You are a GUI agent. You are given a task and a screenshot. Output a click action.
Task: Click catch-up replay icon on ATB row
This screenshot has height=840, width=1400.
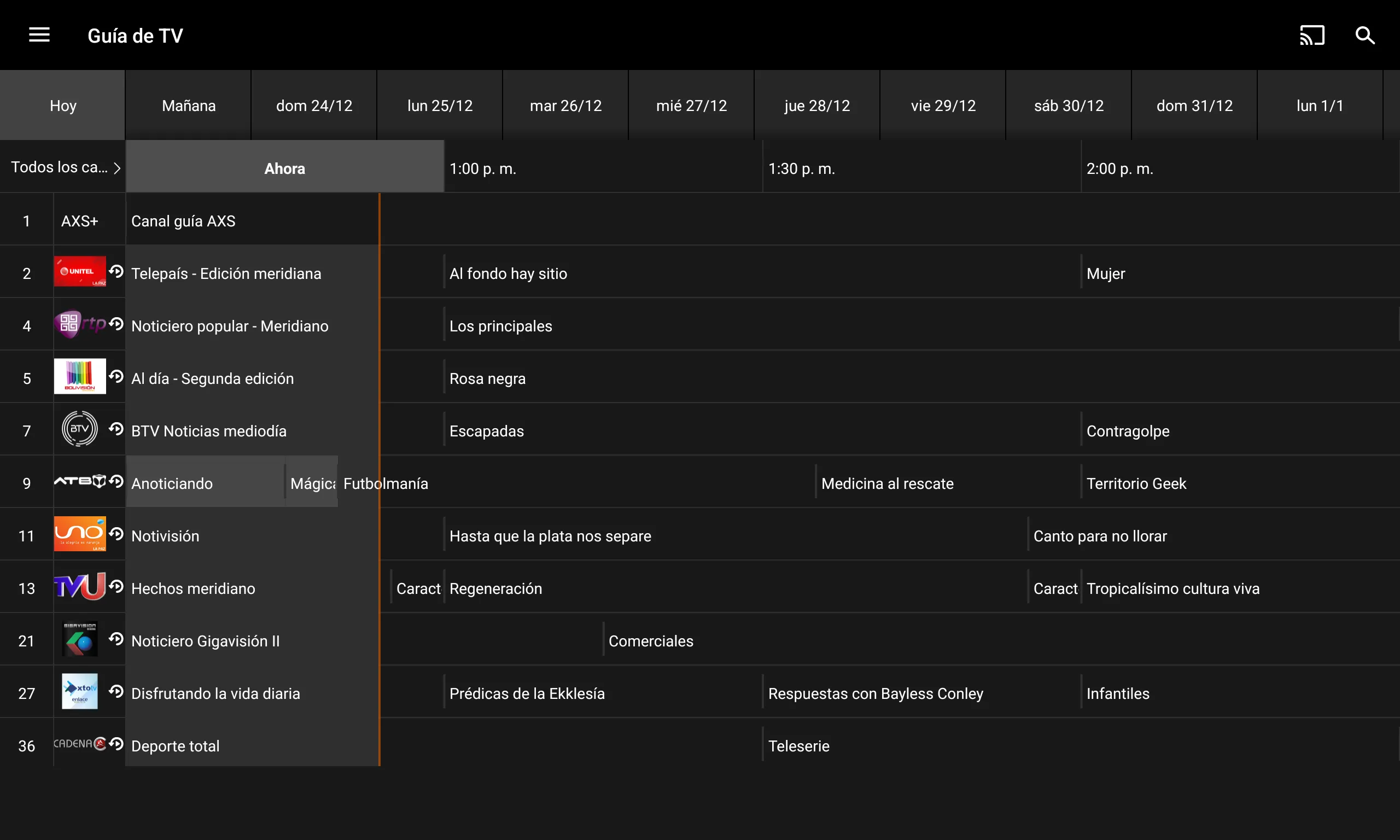pos(116,482)
